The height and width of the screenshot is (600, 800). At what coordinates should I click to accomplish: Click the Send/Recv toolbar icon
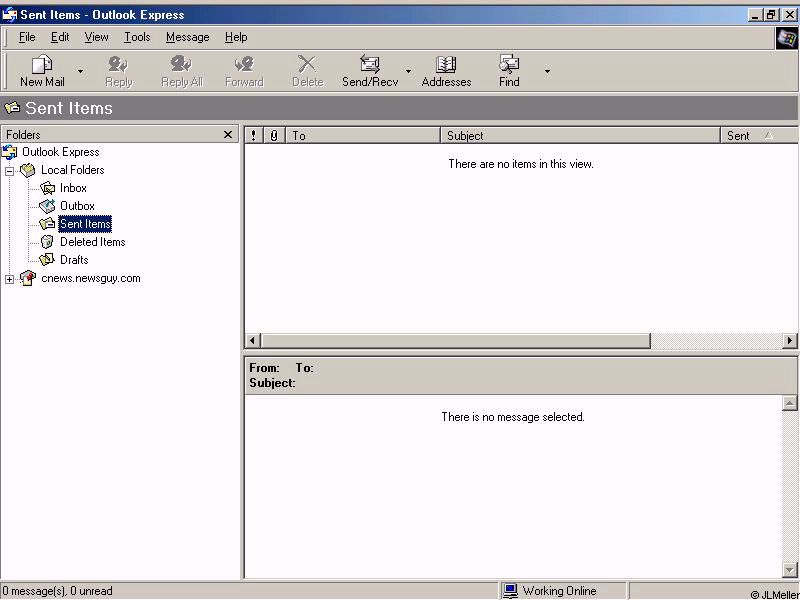pos(370,65)
